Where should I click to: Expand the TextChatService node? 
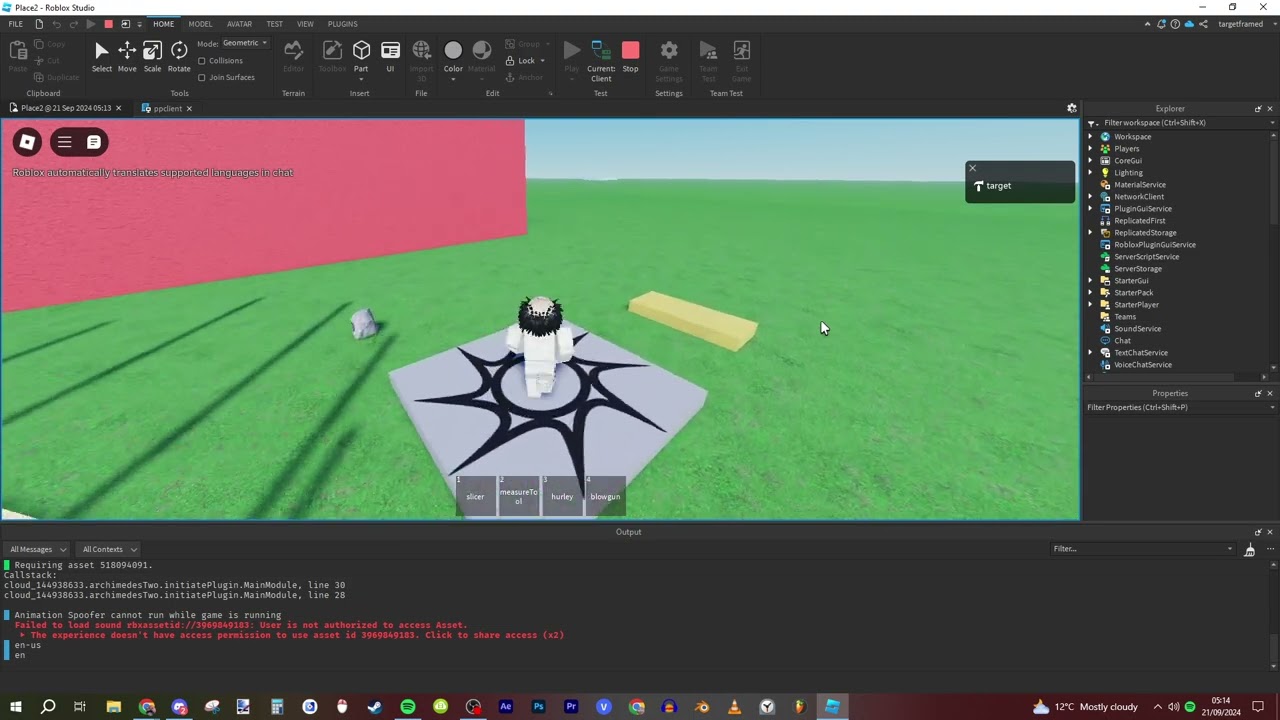(1091, 353)
